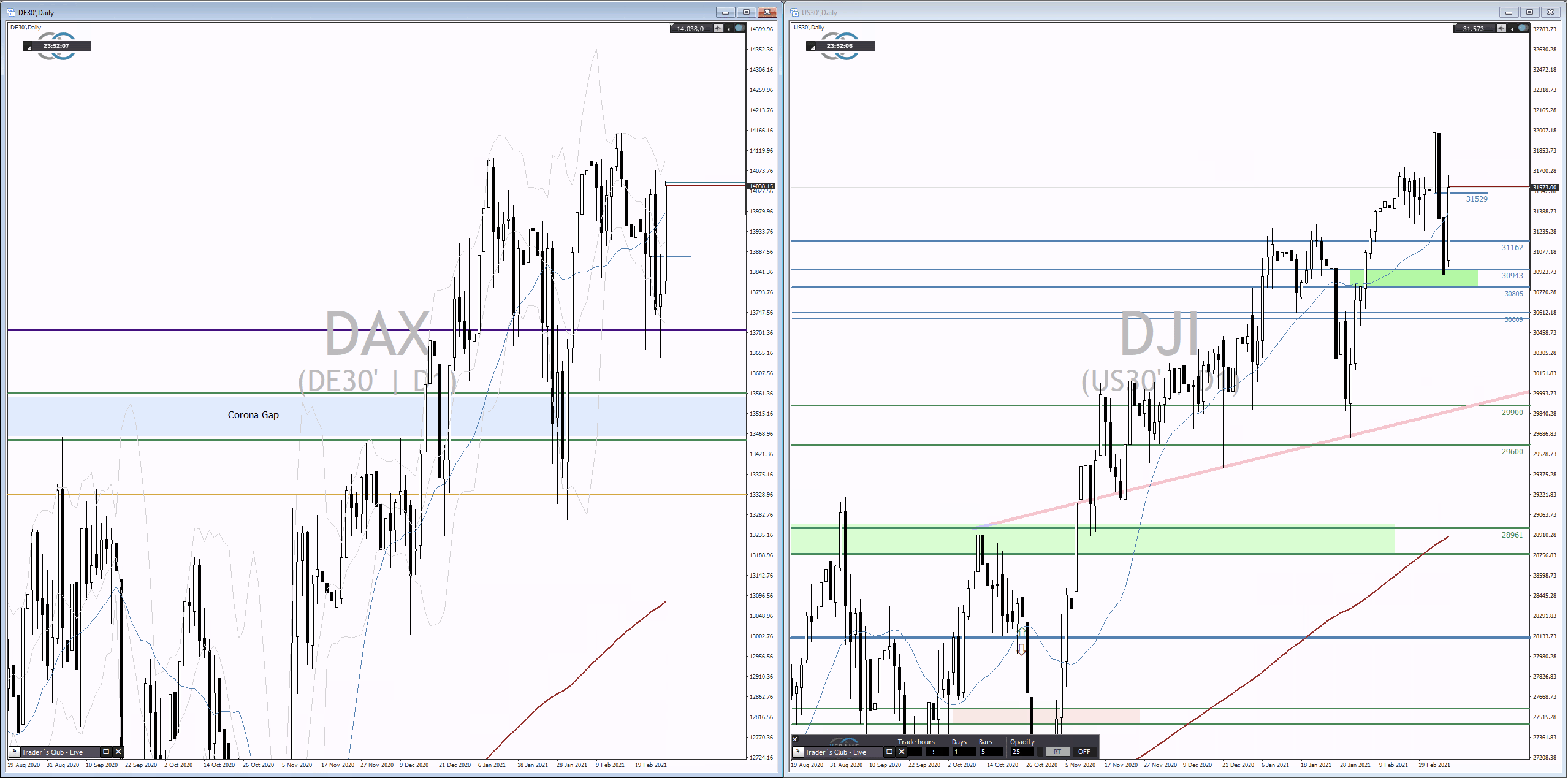Maximize the US30 Daily chart window

pyautogui.click(x=1530, y=12)
